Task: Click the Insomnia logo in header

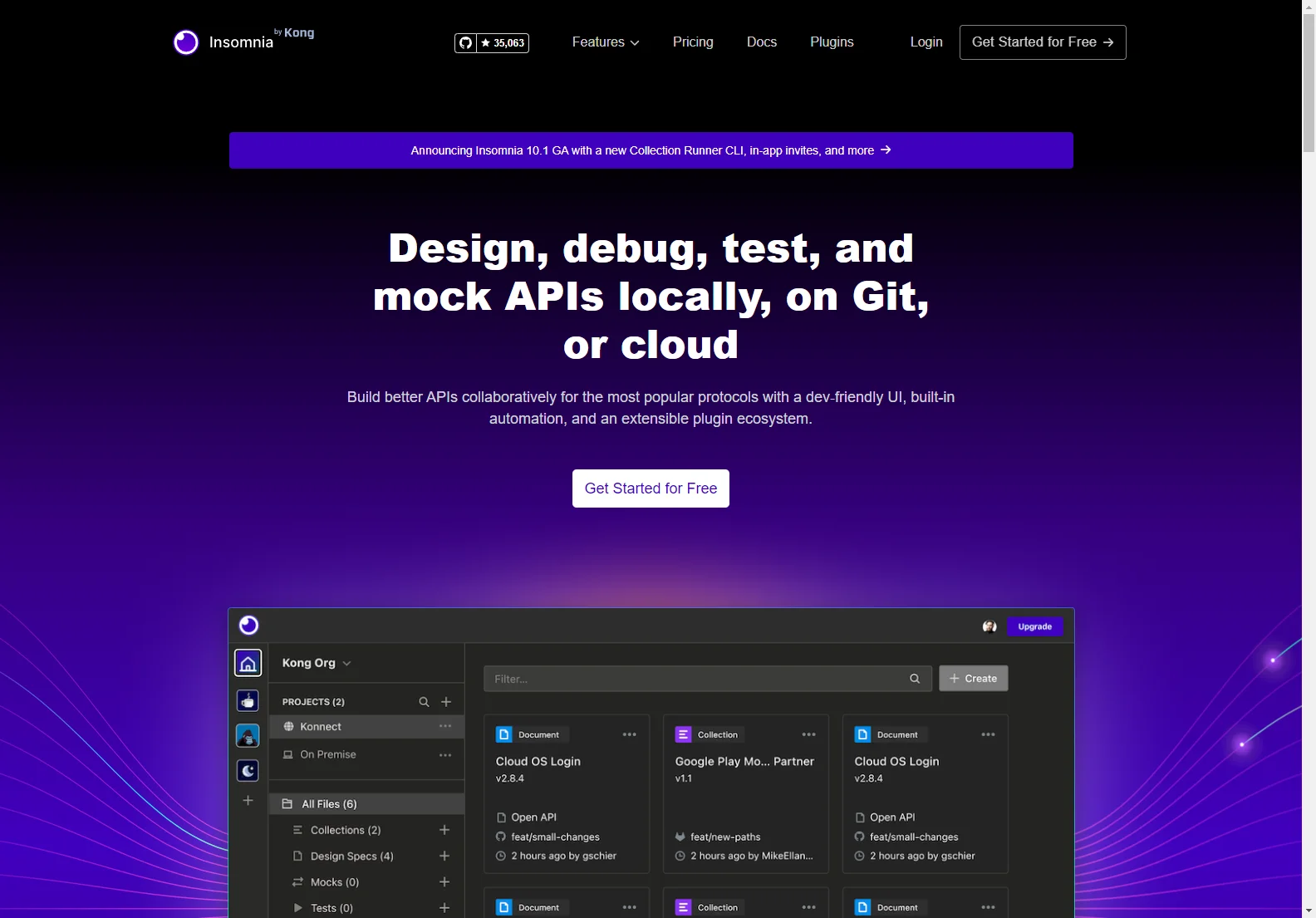Action: (243, 42)
